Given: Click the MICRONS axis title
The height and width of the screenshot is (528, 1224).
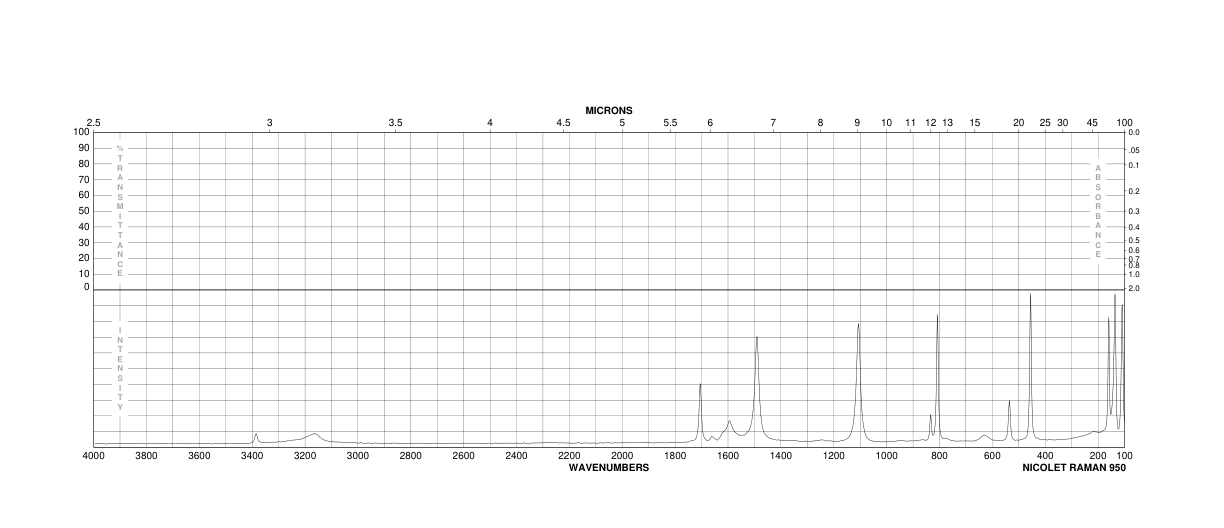Looking at the screenshot, I should (608, 110).
